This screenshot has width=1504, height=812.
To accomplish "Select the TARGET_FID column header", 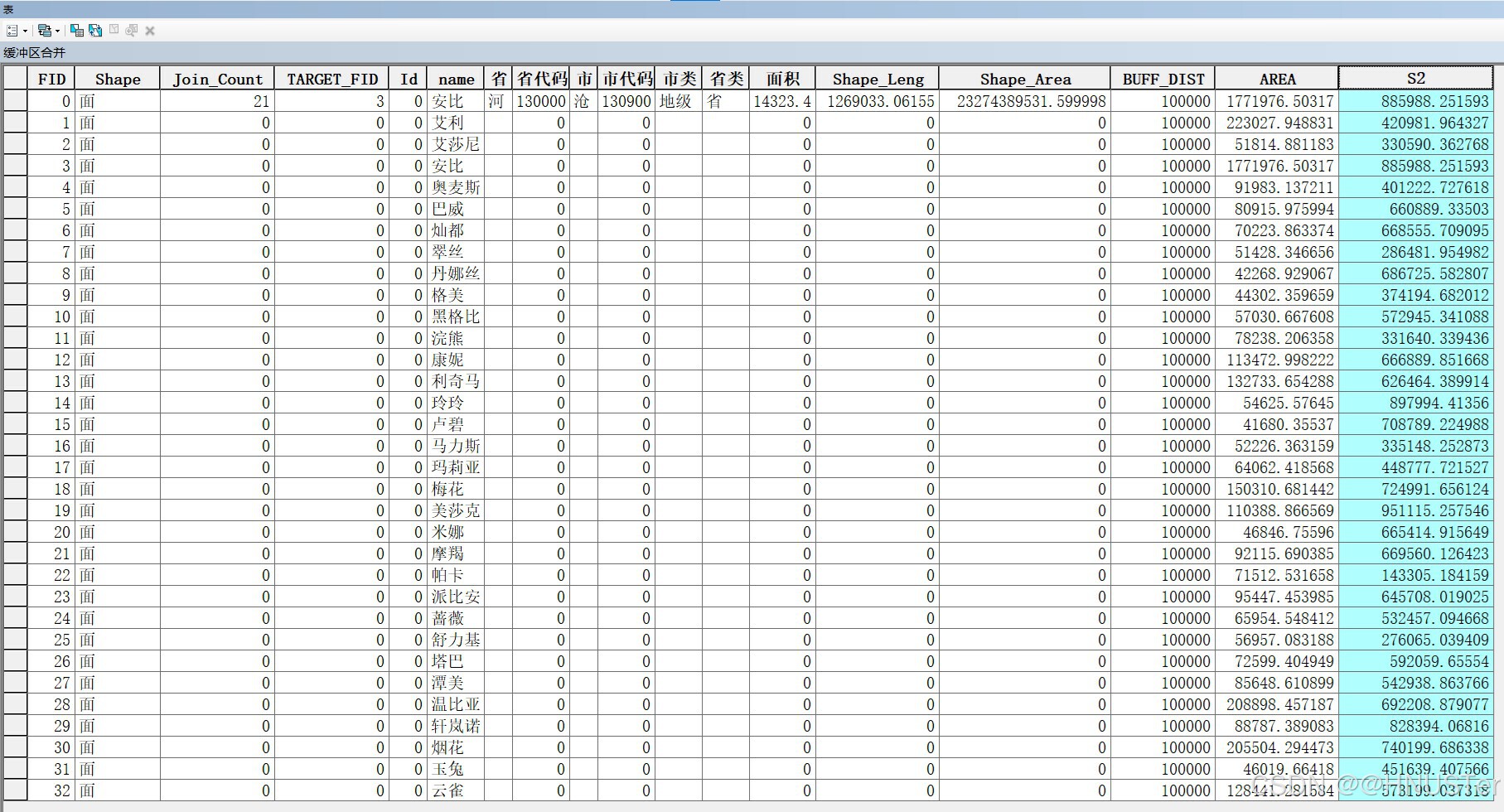I will (x=332, y=79).
